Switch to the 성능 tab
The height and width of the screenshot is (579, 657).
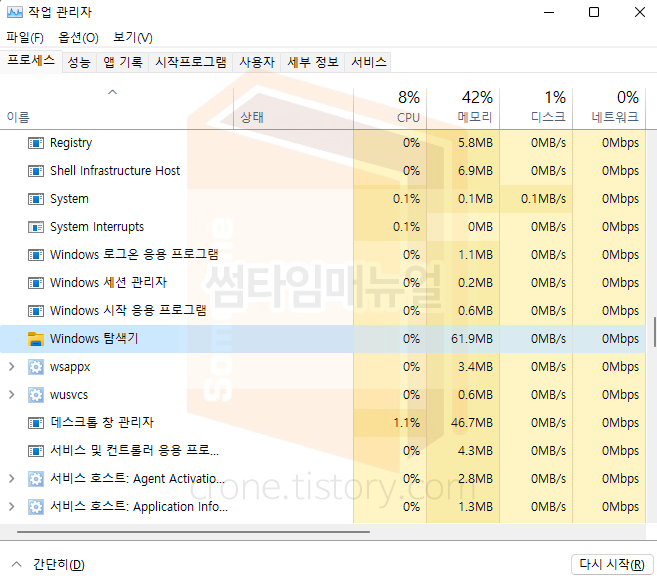[79, 62]
